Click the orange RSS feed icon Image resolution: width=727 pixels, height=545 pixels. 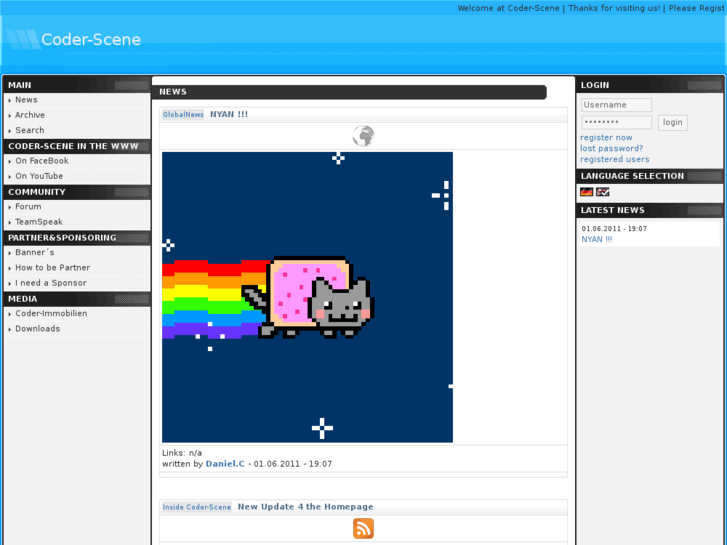coord(363,528)
